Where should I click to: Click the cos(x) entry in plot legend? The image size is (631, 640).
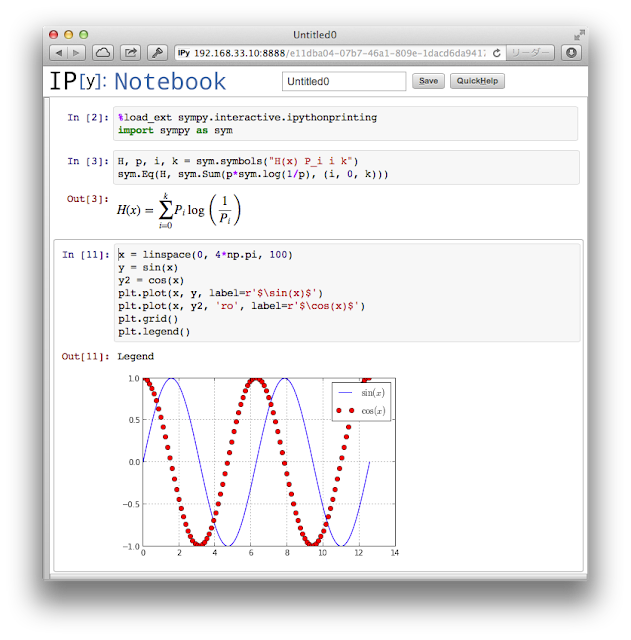point(361,411)
